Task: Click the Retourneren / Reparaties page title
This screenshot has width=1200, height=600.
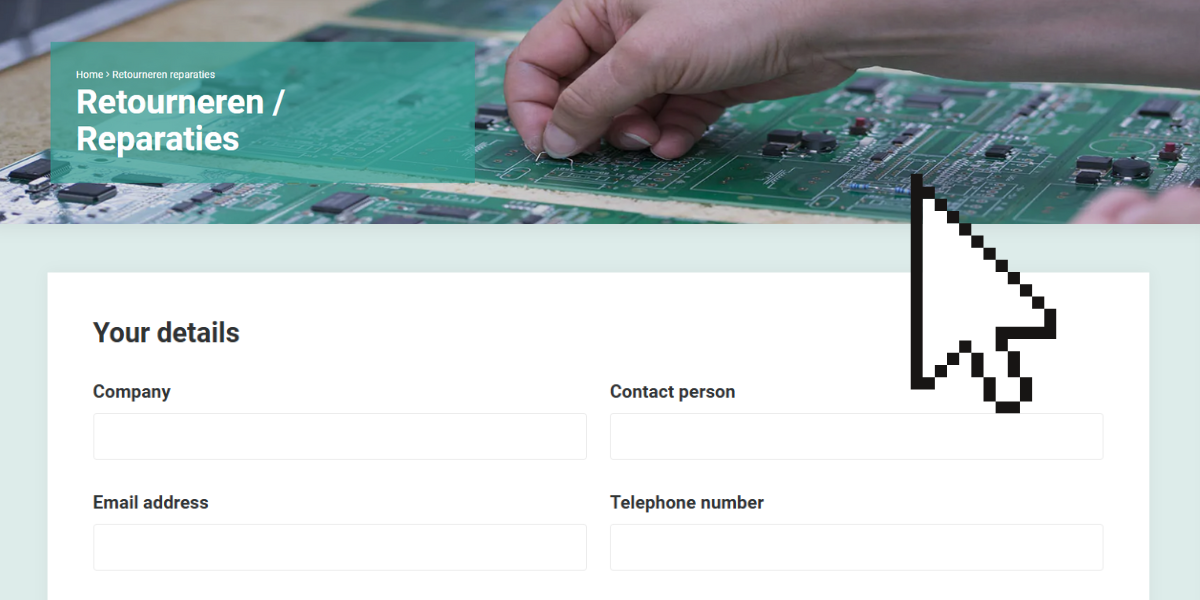Action: coord(181,120)
